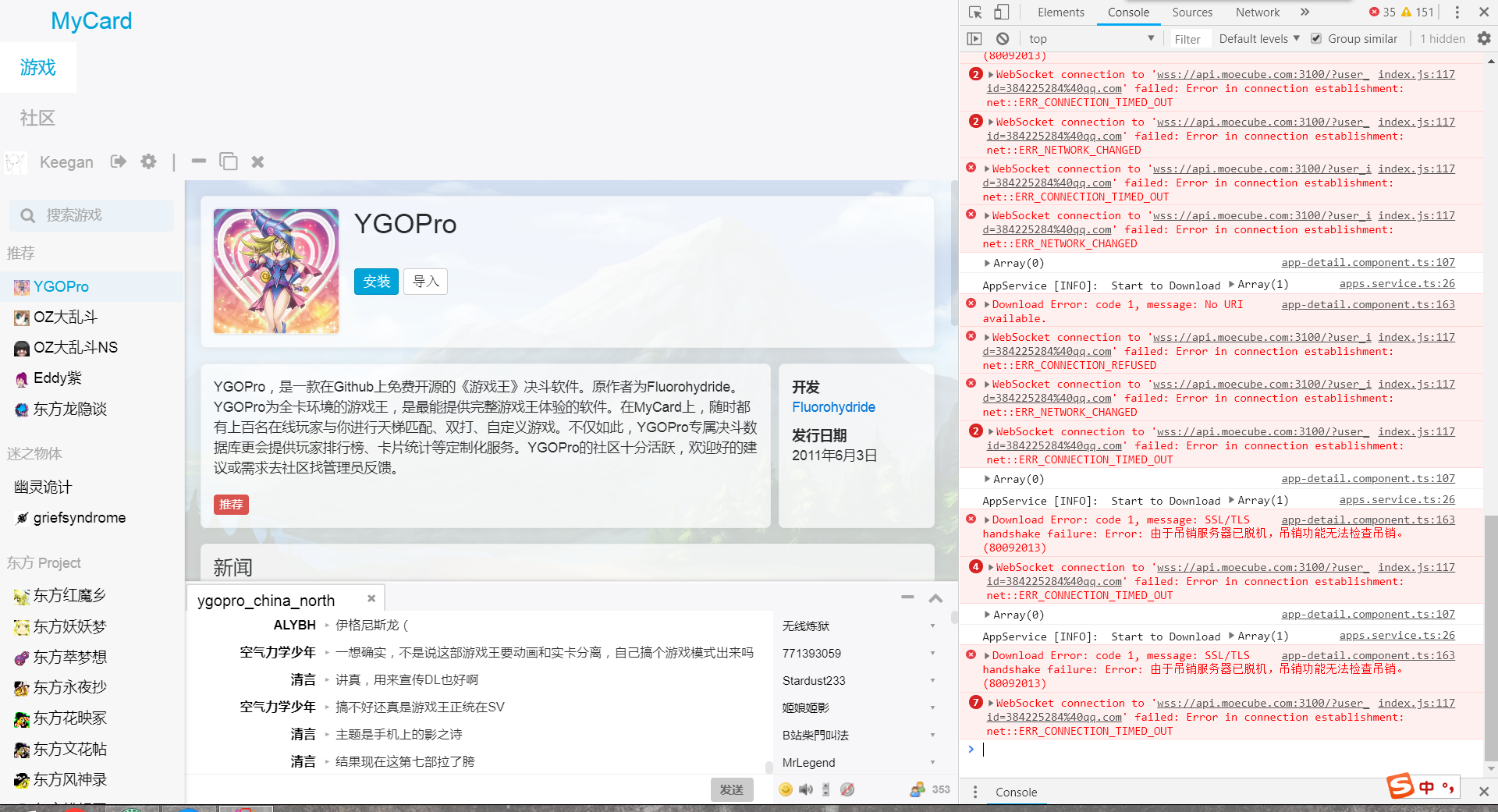1498x812 pixels.
Task: Expand Download Error No URI entry
Action: 987,305
